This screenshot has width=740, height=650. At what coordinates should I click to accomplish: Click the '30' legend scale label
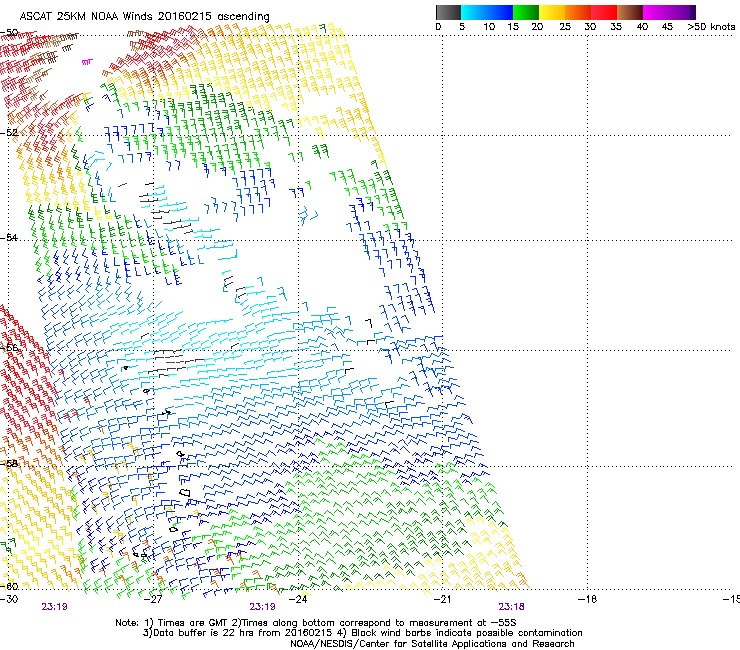tap(590, 27)
